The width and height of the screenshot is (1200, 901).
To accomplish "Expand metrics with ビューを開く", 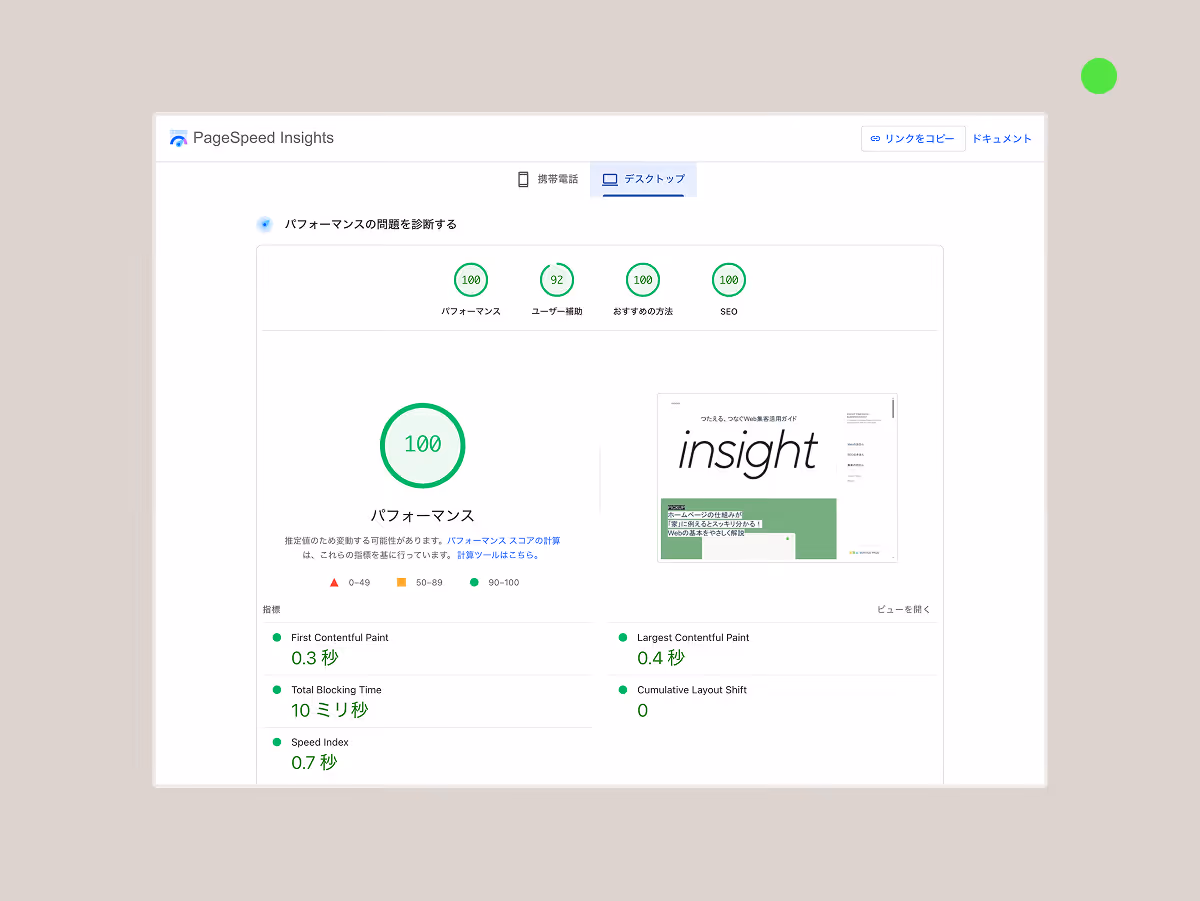I will [904, 609].
